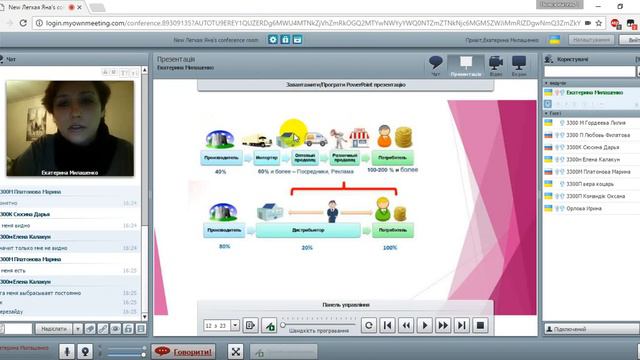The height and width of the screenshot is (360, 640).
Task: Click the attachment paperclip icon in chat
Action: (x=90, y=329)
